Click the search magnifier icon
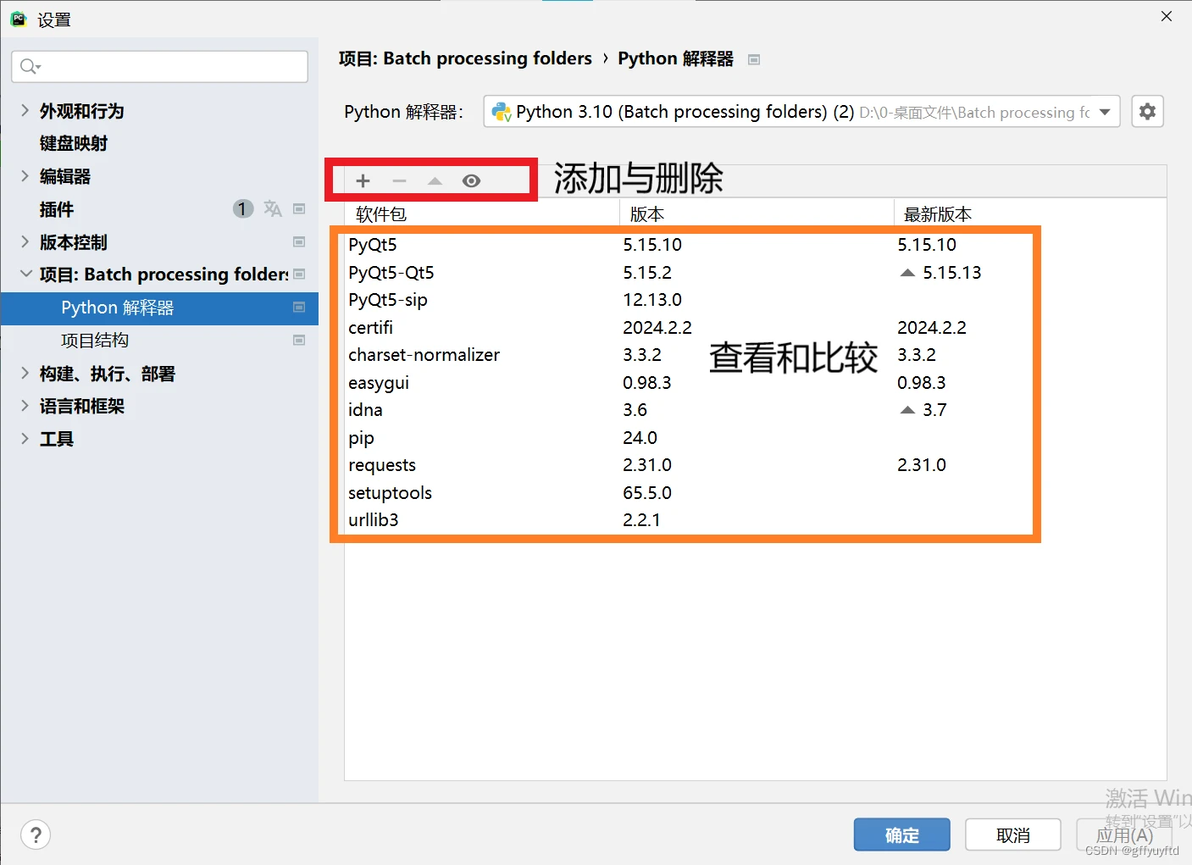The width and height of the screenshot is (1192, 865). 30,67
